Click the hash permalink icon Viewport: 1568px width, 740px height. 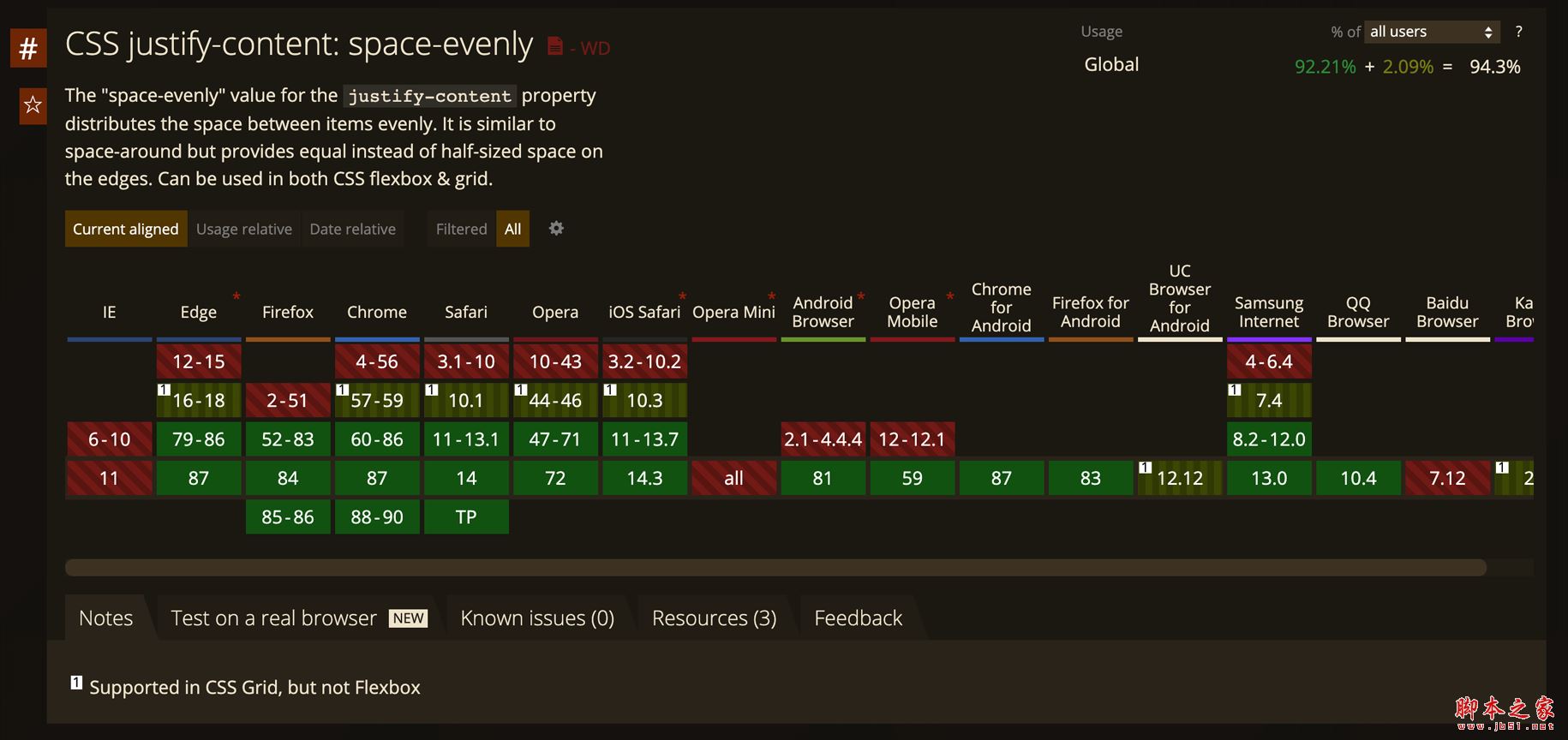pos(28,48)
